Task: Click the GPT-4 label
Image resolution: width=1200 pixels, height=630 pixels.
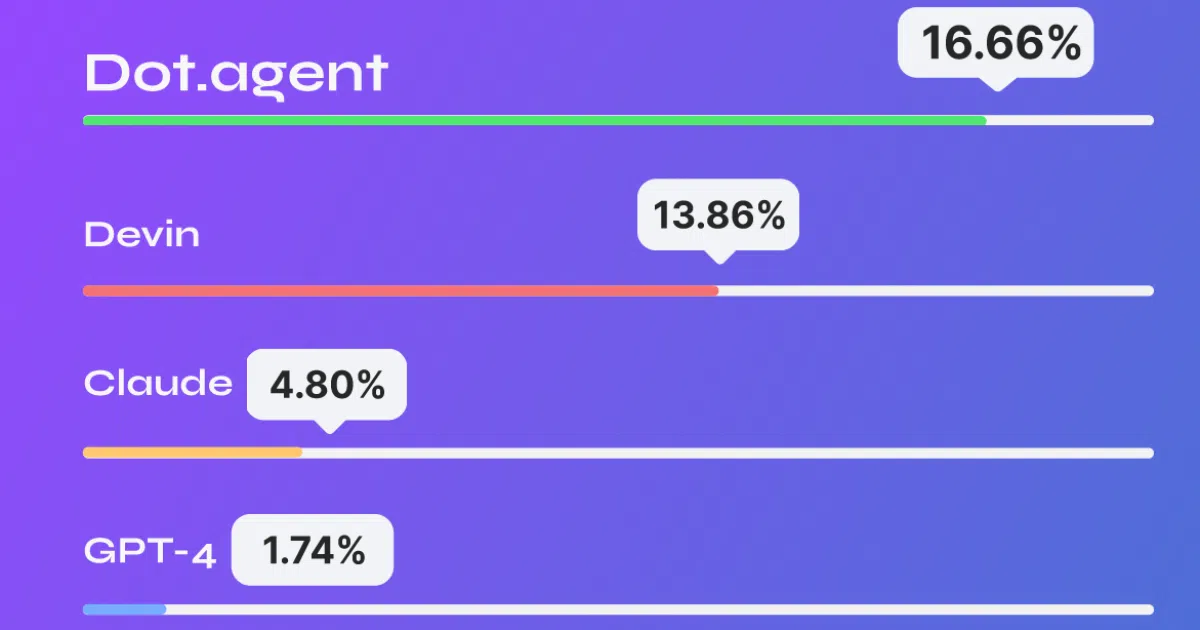Action: [x=150, y=551]
